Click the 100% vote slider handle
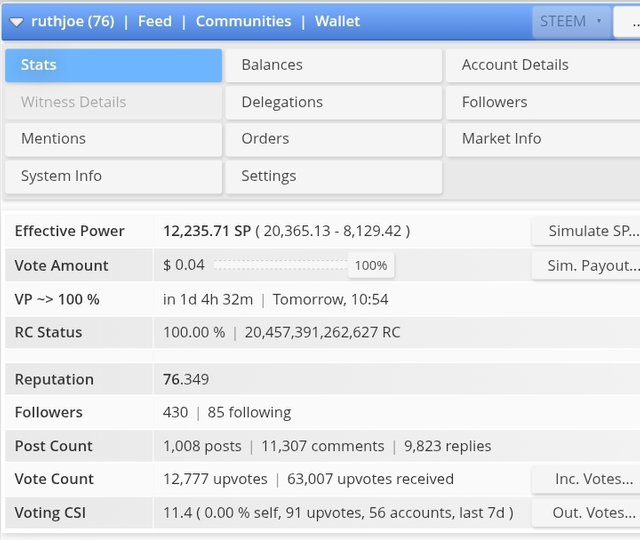 click(x=371, y=266)
